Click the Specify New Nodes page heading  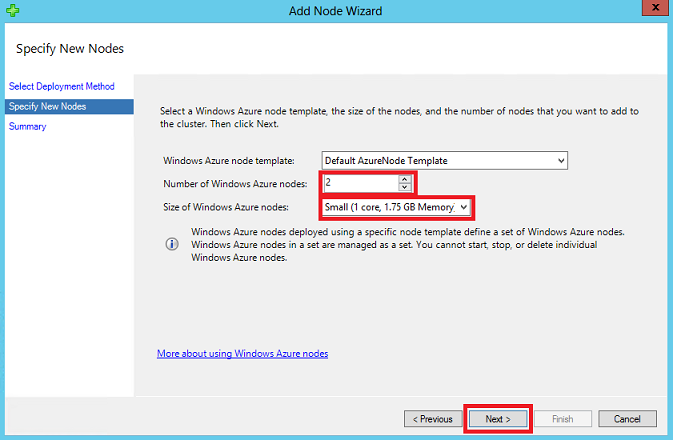70,49
